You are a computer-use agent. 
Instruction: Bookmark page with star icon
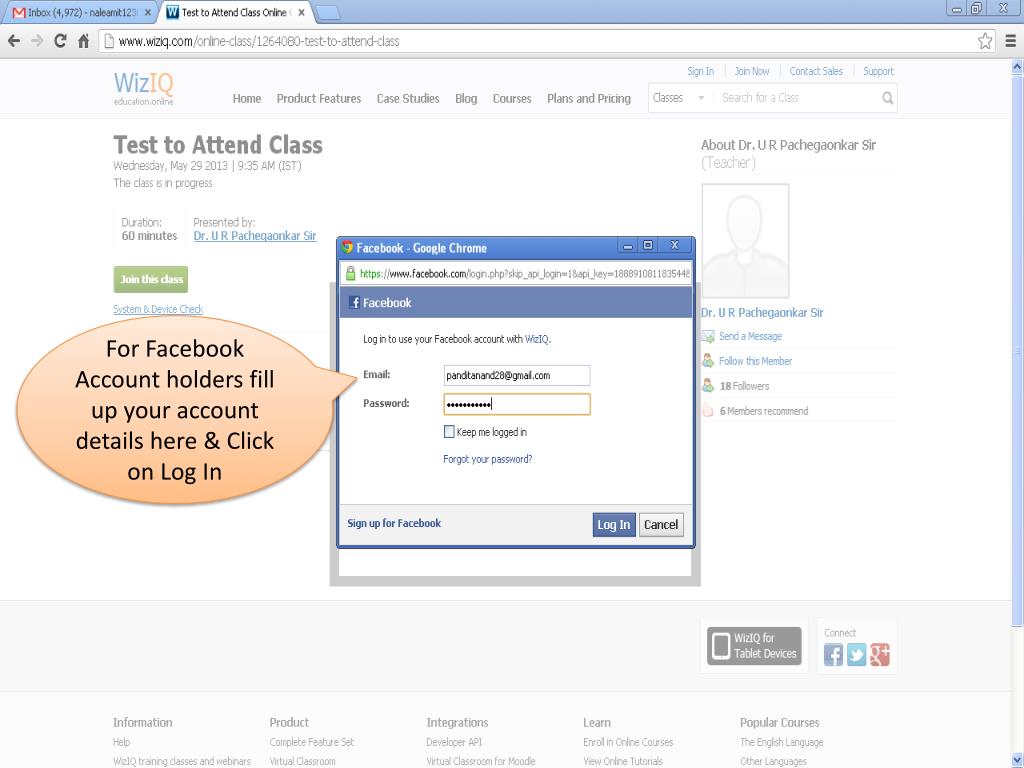click(x=985, y=41)
